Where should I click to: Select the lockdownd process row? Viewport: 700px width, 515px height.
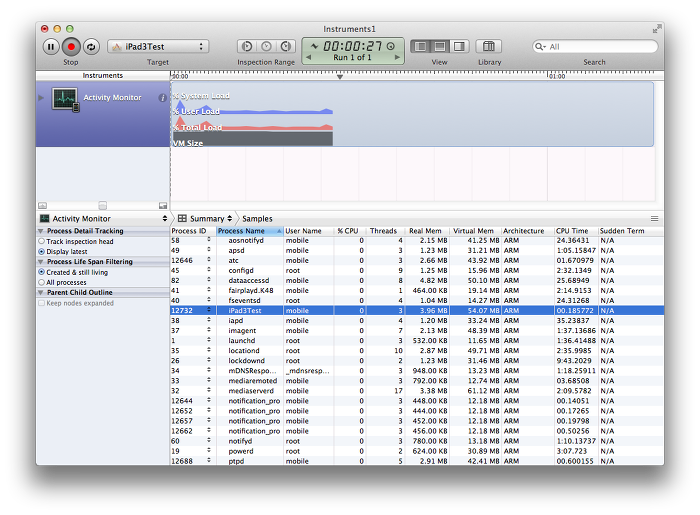coord(417,361)
